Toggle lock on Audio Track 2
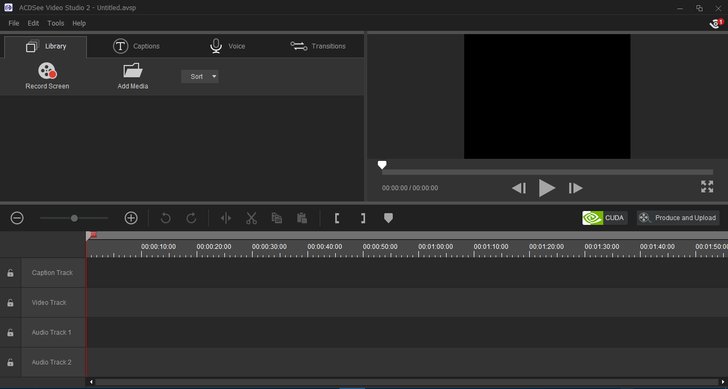 [10, 362]
